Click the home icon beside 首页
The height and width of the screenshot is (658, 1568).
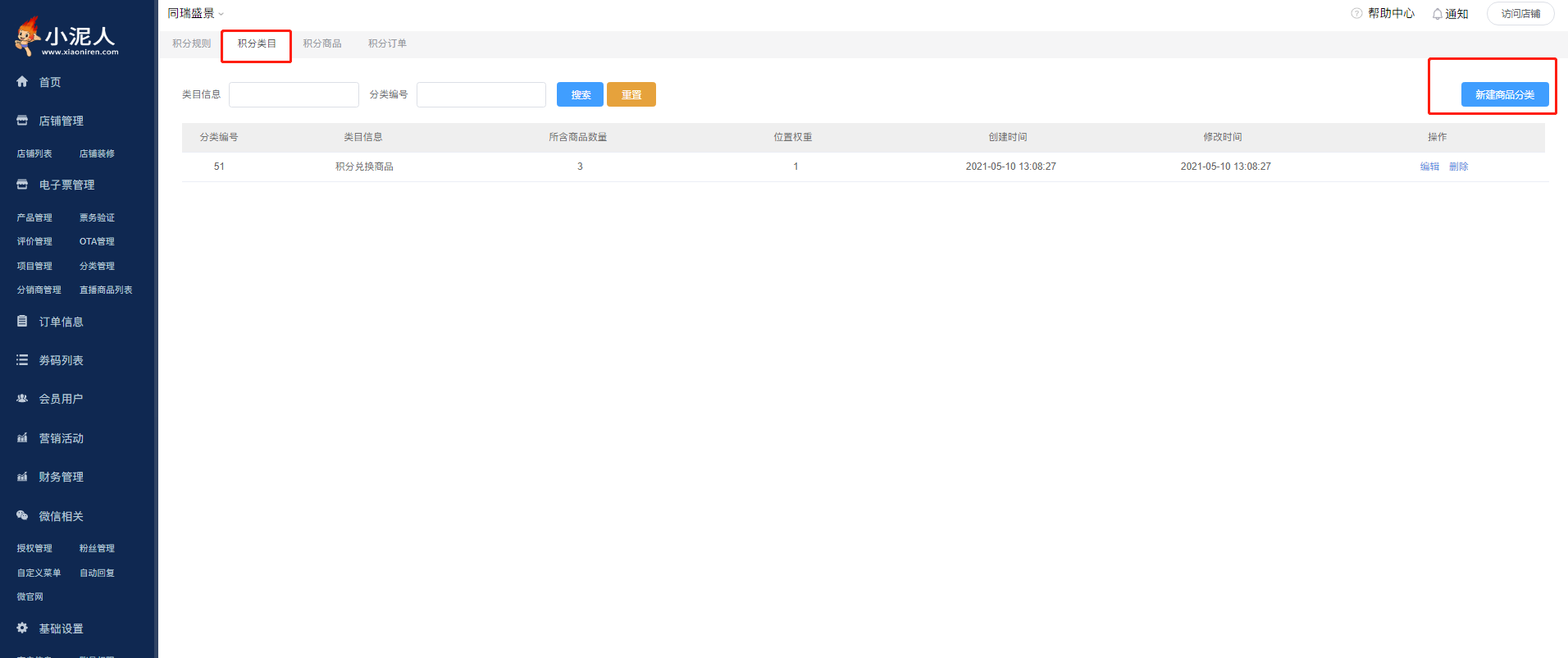[22, 82]
